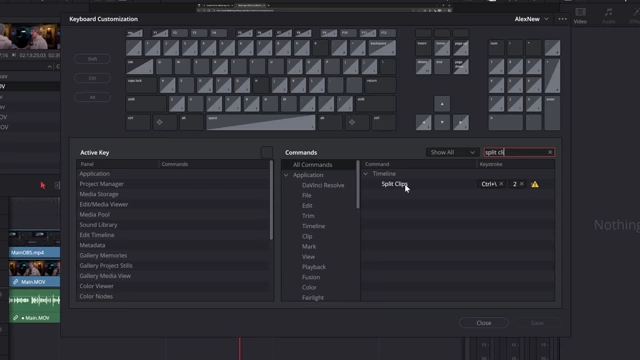Click the Save button
Viewport: 640px width, 360px height.
537,323
